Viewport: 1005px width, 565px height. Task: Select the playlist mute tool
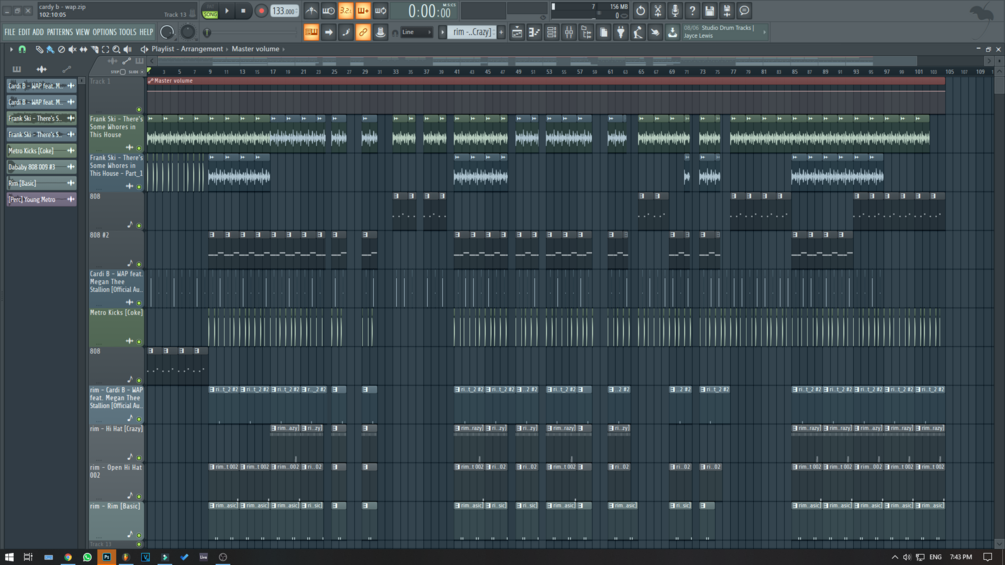(x=72, y=49)
